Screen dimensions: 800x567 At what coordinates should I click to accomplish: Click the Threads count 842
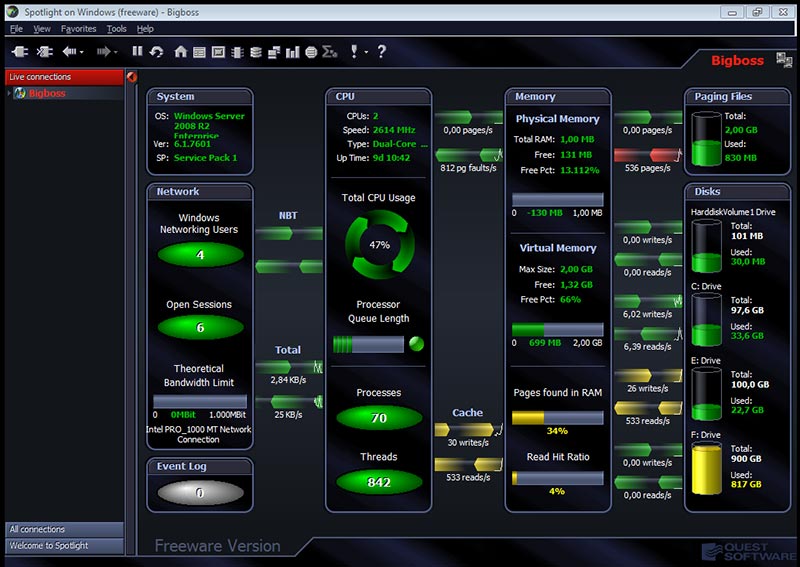tap(379, 482)
